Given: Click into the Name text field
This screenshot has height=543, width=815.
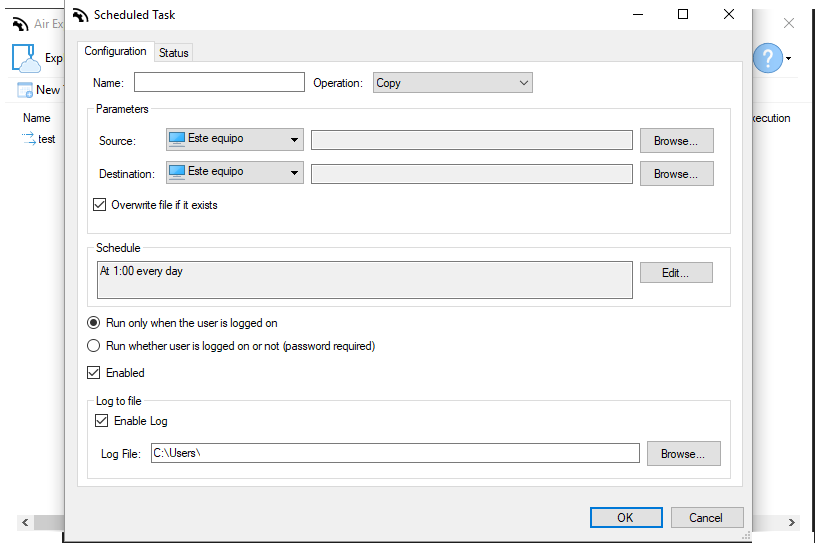Looking at the screenshot, I should click(219, 82).
